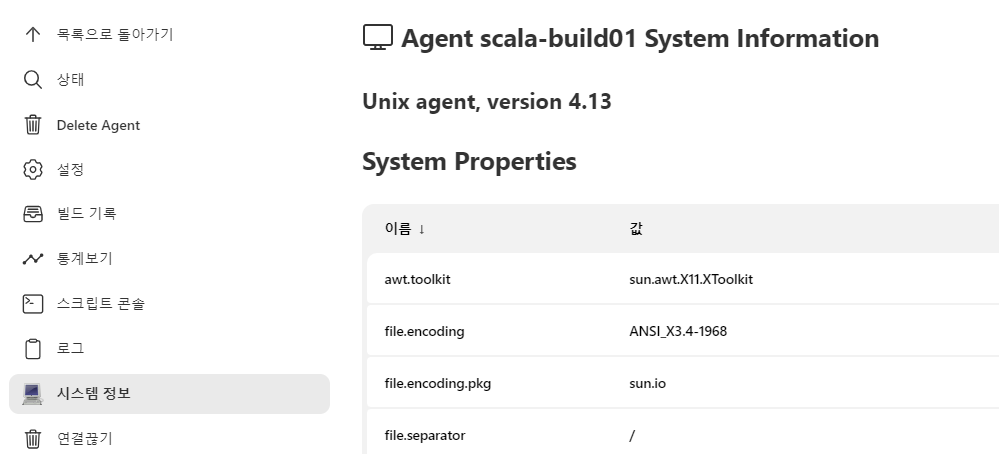
Task: Click the clipboard icon for 로그
Action: pos(32,349)
